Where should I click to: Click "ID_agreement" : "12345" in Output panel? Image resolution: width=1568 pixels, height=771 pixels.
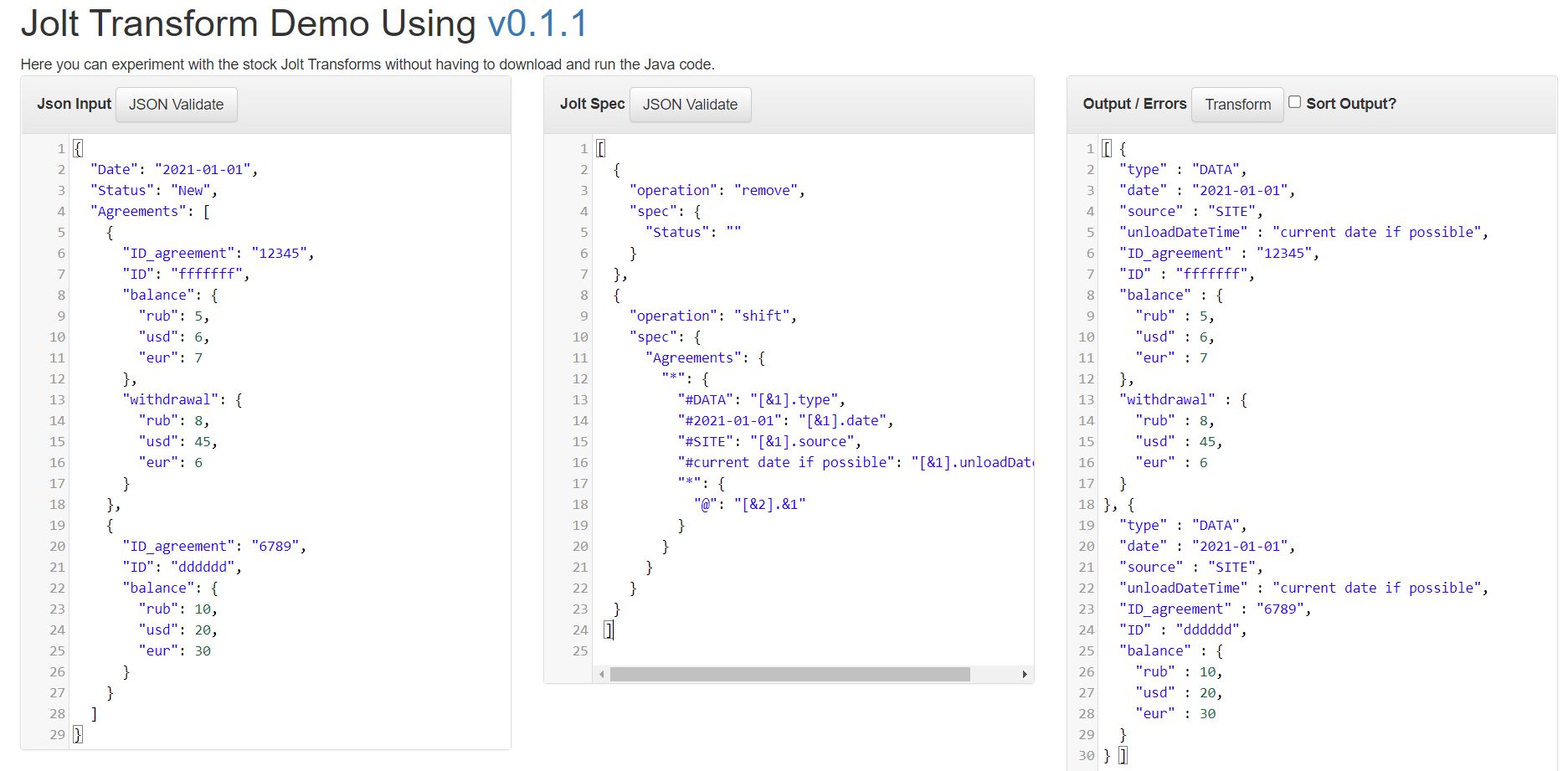pyautogui.click(x=1219, y=253)
